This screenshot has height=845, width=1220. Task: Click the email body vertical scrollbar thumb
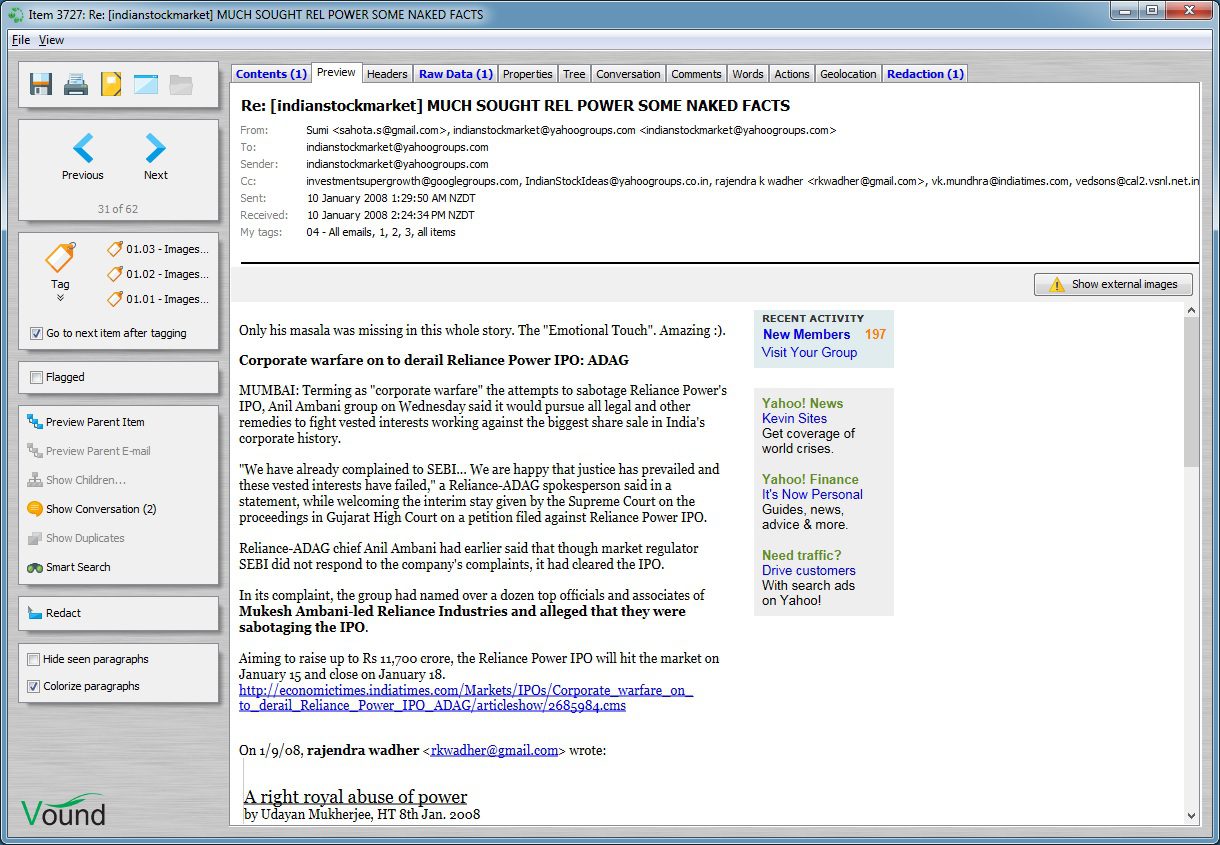pos(1190,390)
